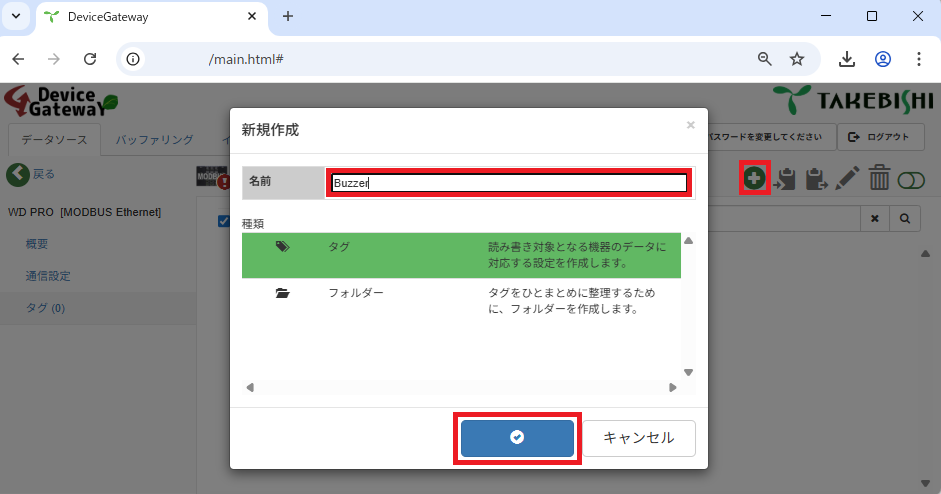Click the green add-new plus icon
The width and height of the screenshot is (941, 494).
(x=754, y=178)
